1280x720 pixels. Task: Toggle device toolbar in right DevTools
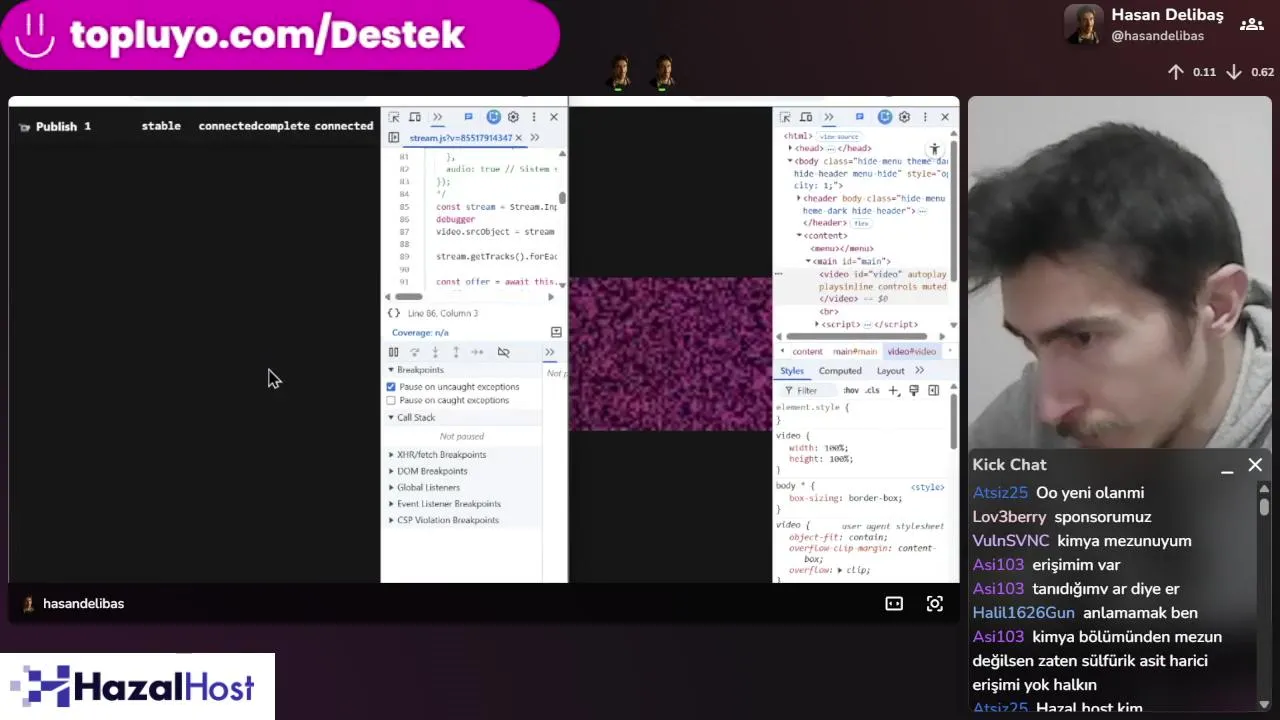coord(806,117)
